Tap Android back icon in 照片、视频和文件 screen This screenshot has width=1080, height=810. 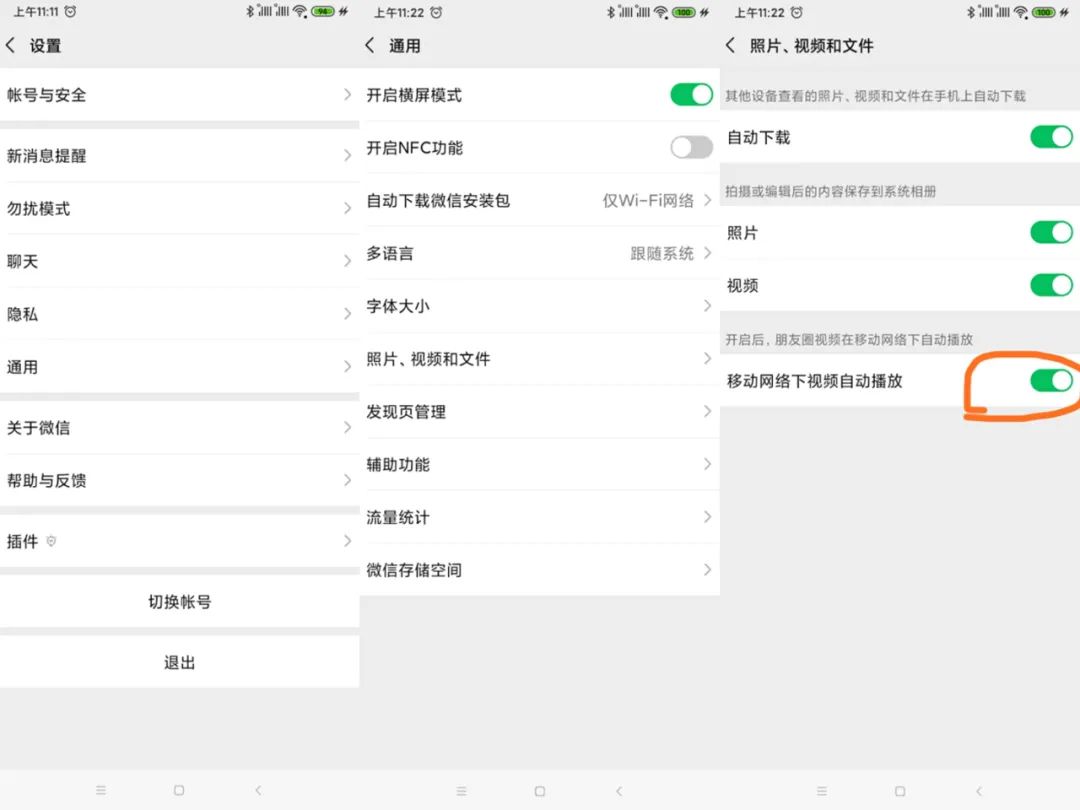[979, 791]
